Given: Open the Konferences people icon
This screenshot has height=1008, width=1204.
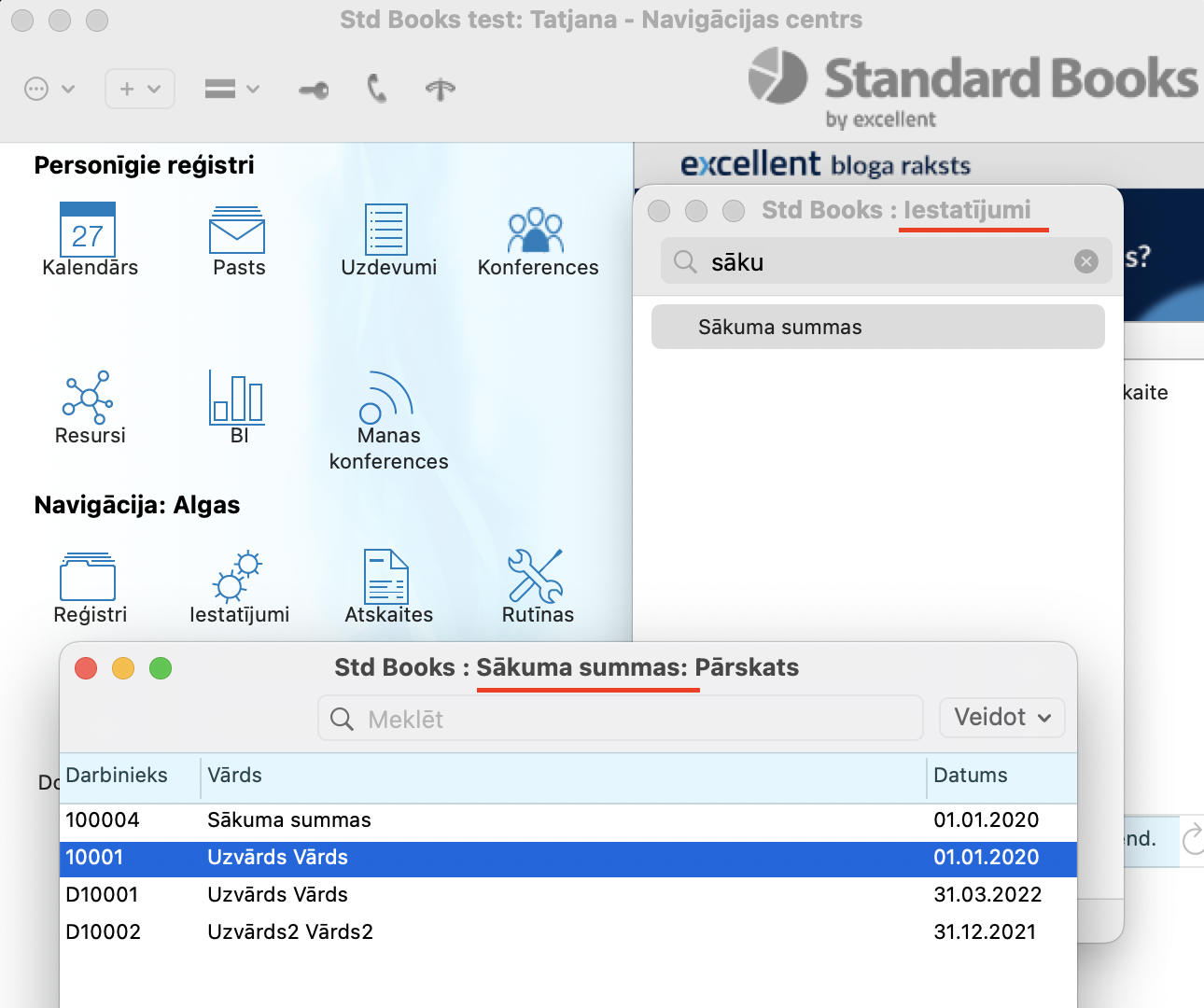Looking at the screenshot, I should click(x=536, y=231).
